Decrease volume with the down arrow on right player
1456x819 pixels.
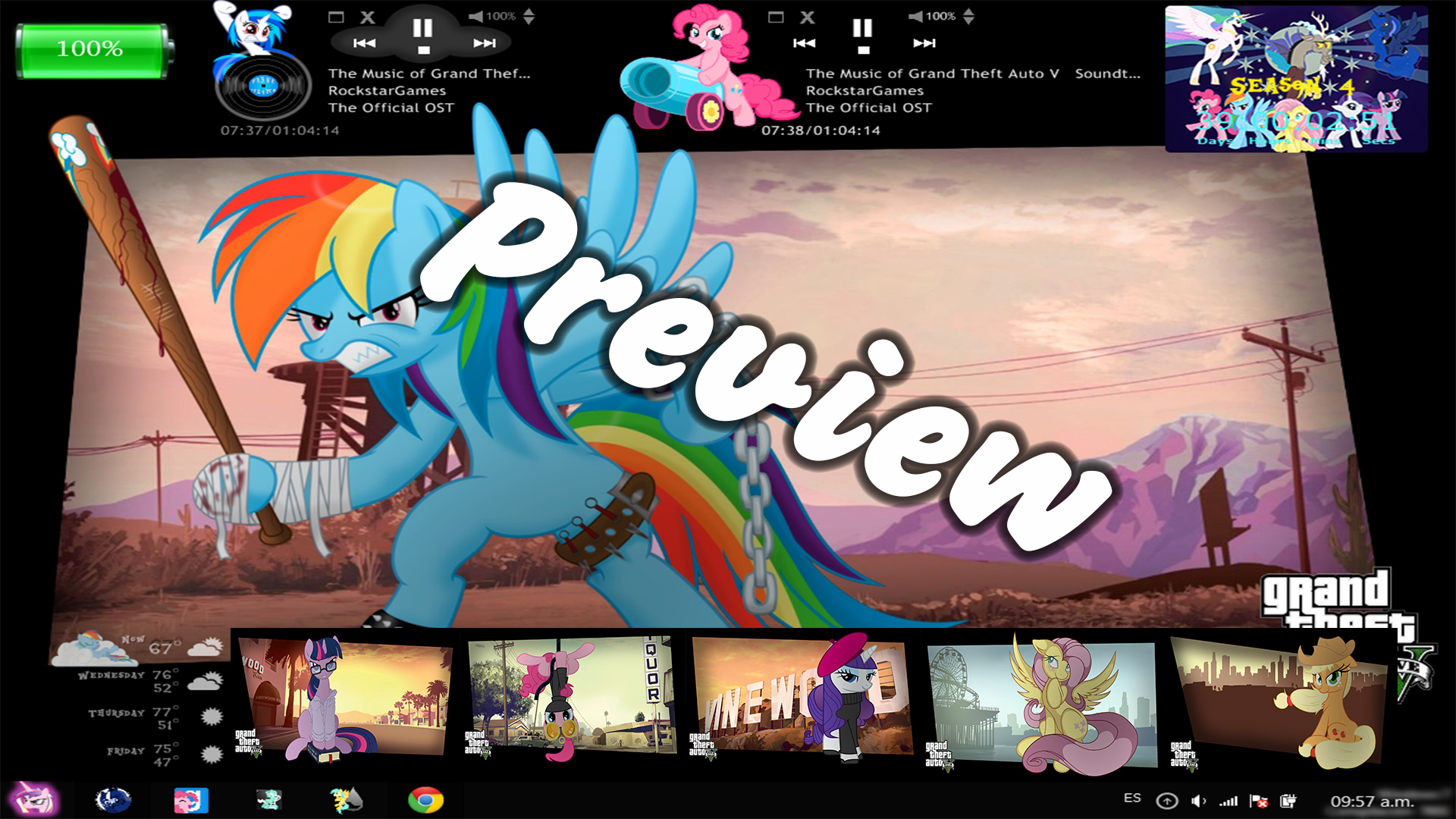click(969, 19)
